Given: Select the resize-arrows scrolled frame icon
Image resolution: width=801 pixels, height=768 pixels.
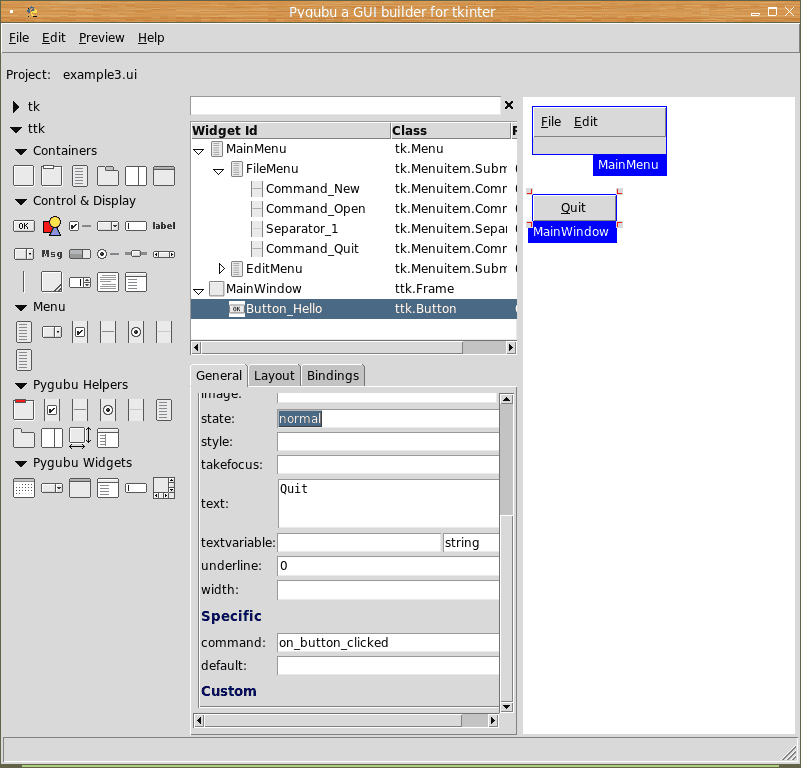Looking at the screenshot, I should pyautogui.click(x=80, y=438).
